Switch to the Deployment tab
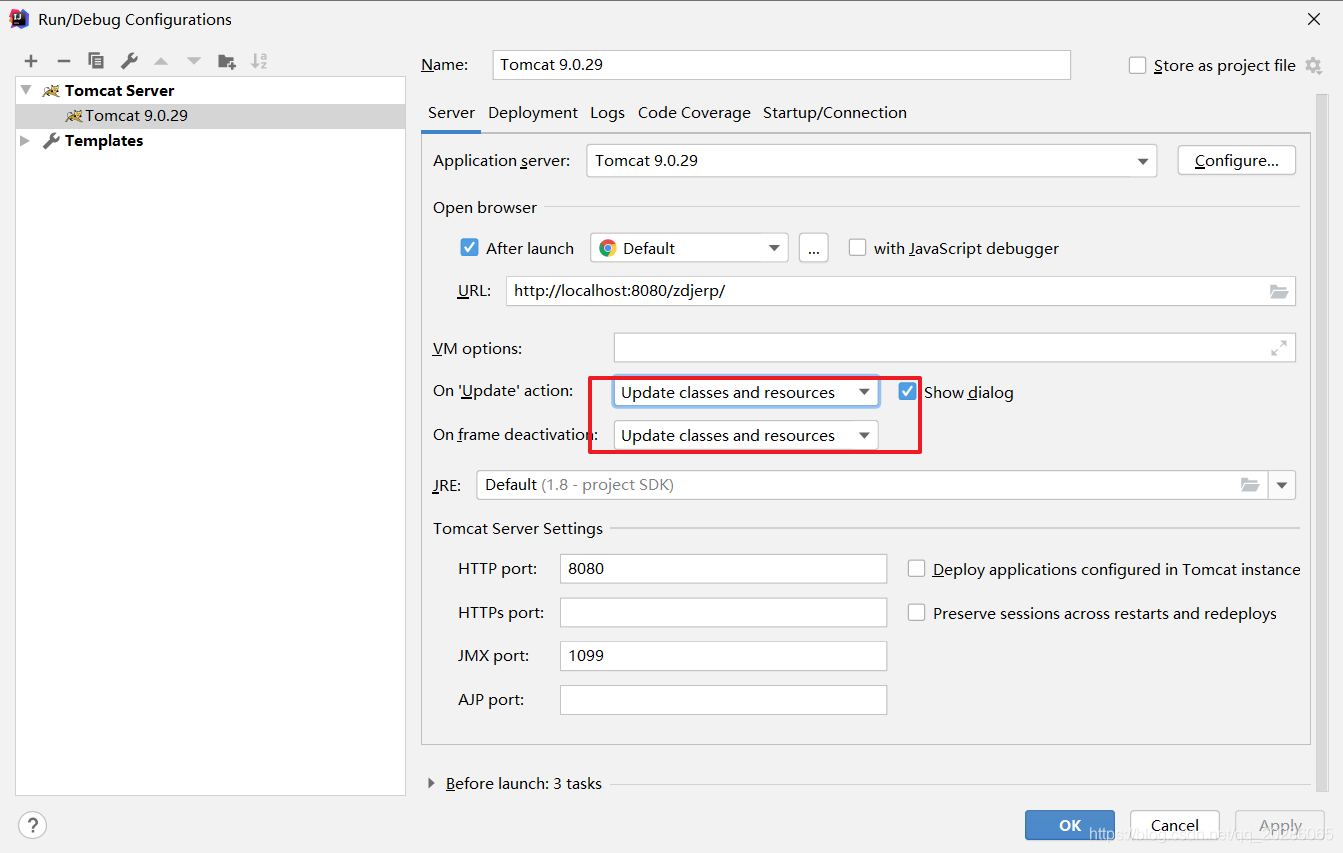Image resolution: width=1343 pixels, height=853 pixels. click(532, 113)
